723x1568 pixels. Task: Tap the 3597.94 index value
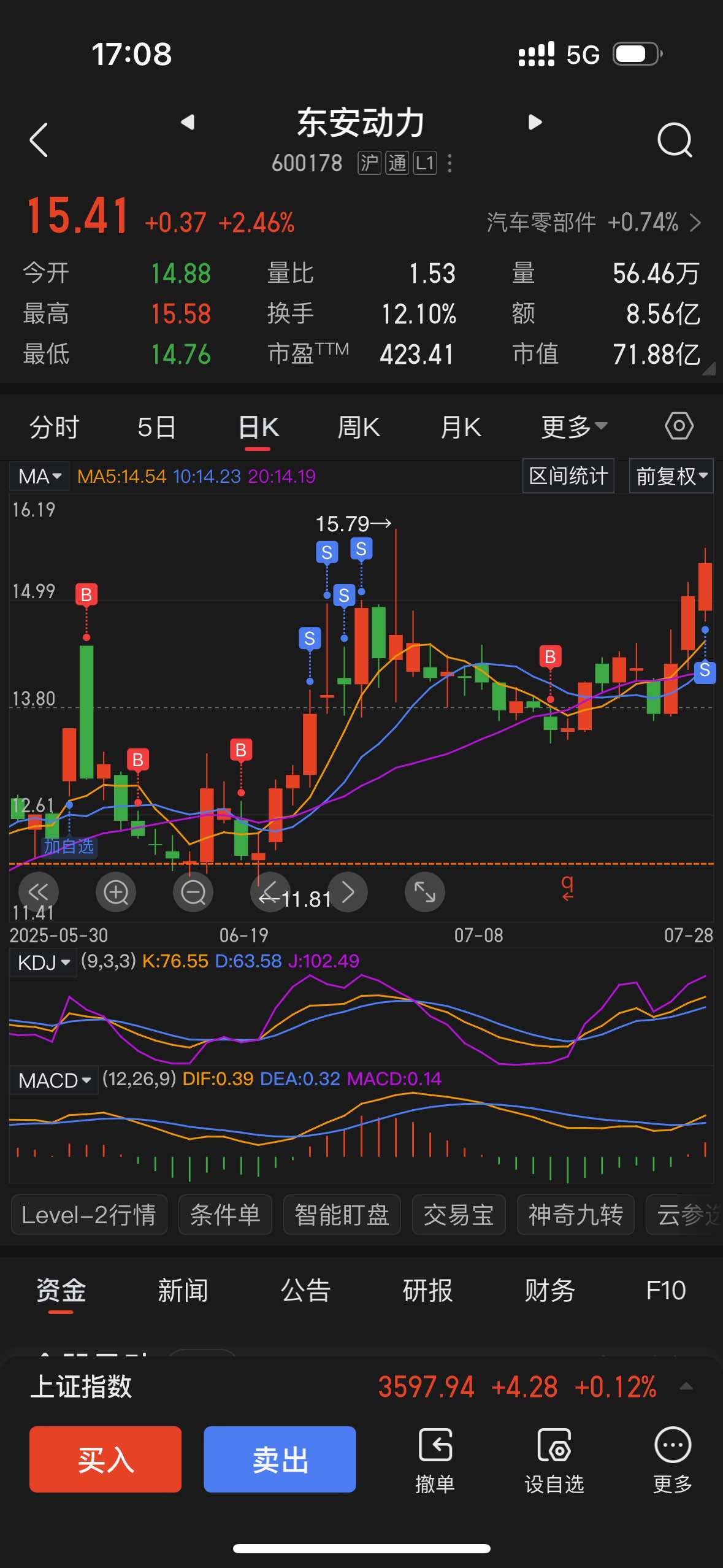pos(426,1386)
